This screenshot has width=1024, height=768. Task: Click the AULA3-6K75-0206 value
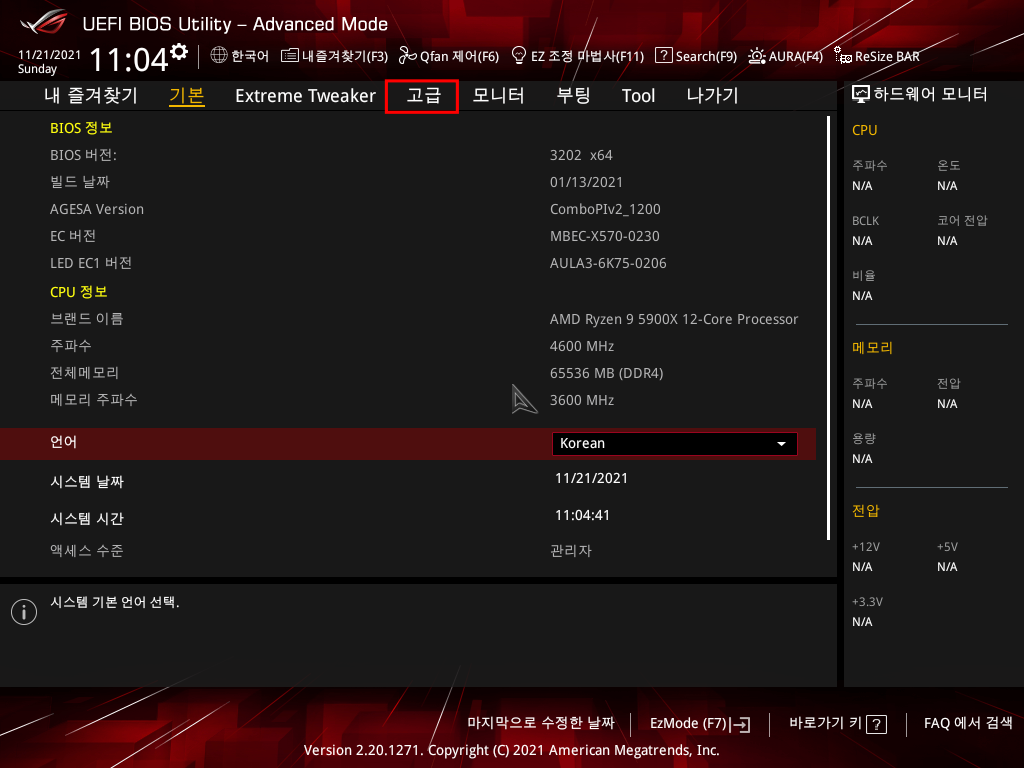(x=608, y=263)
